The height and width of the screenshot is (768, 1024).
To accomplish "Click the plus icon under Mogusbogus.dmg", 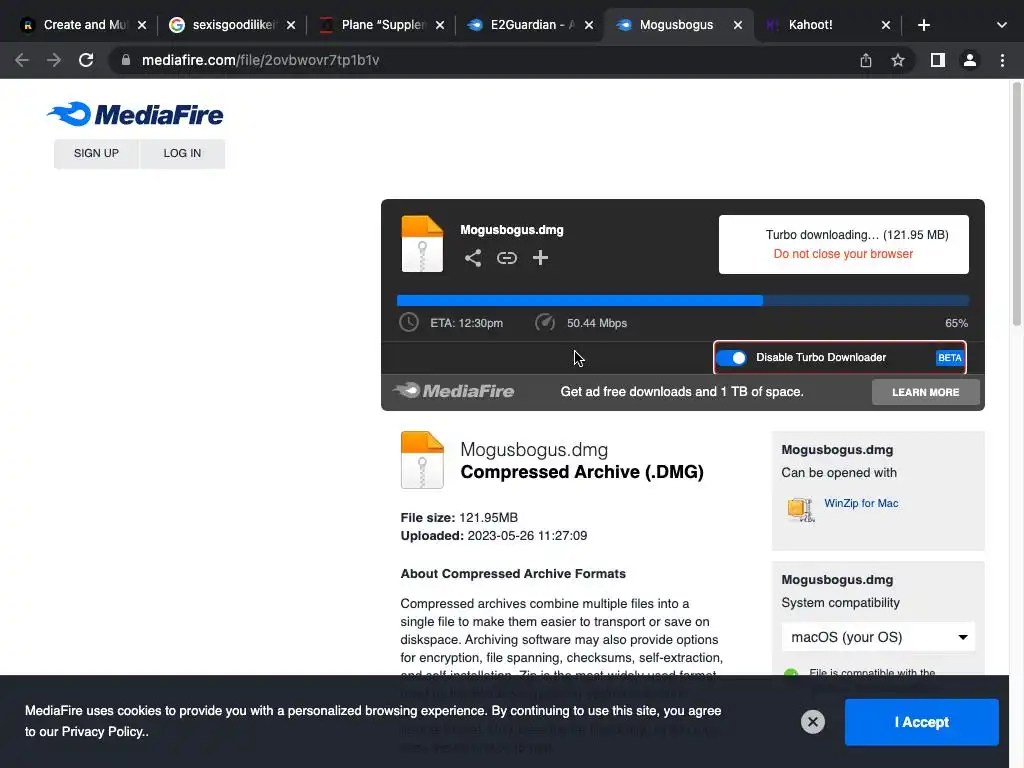I will coord(540,258).
